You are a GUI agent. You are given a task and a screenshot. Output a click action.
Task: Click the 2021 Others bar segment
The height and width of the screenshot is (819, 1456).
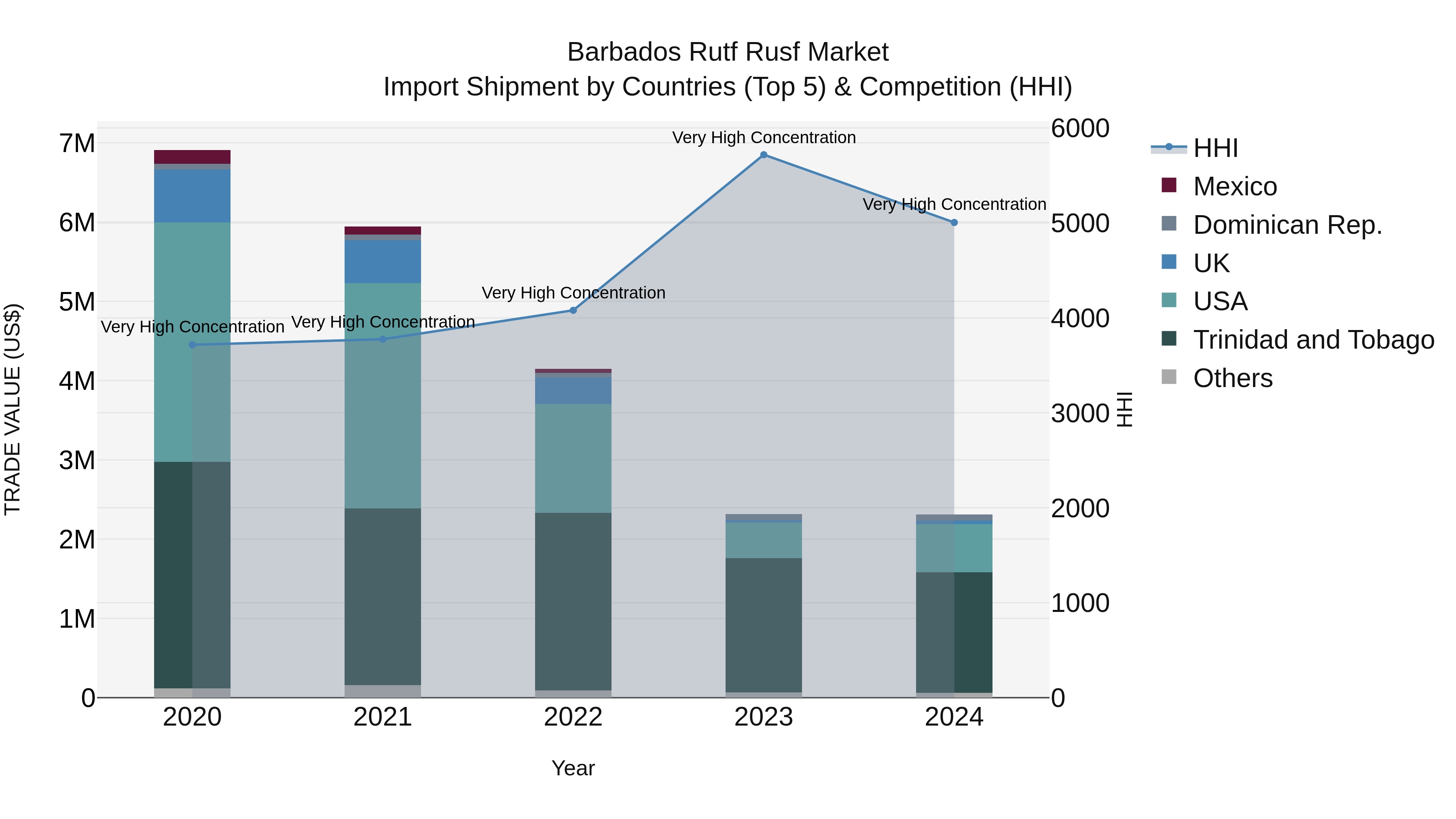(383, 692)
